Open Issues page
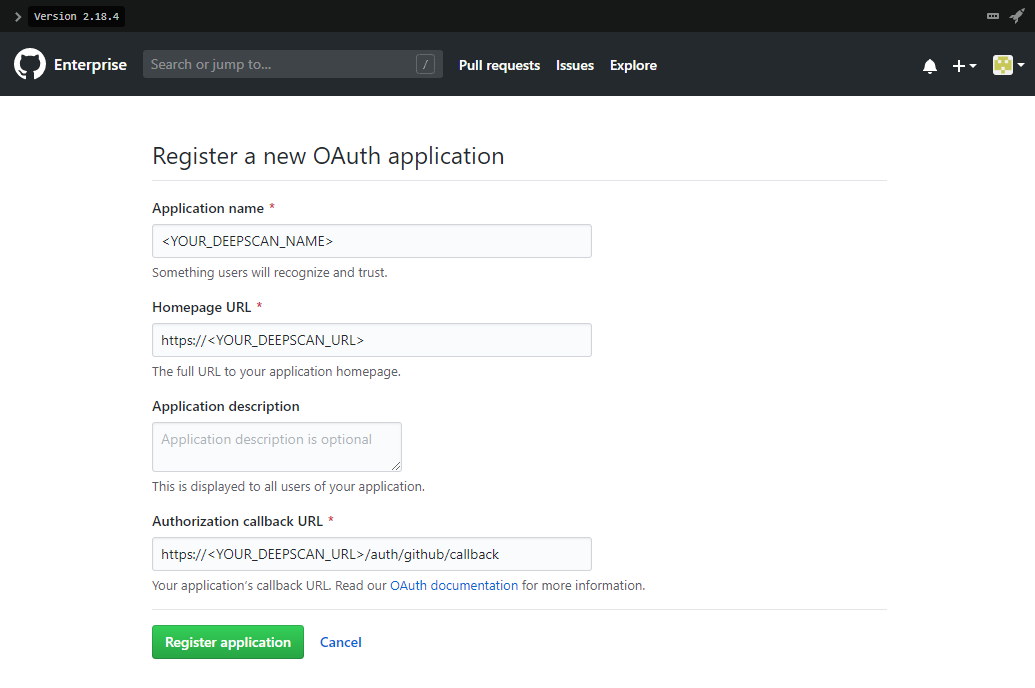1035x688 pixels. [x=574, y=65]
